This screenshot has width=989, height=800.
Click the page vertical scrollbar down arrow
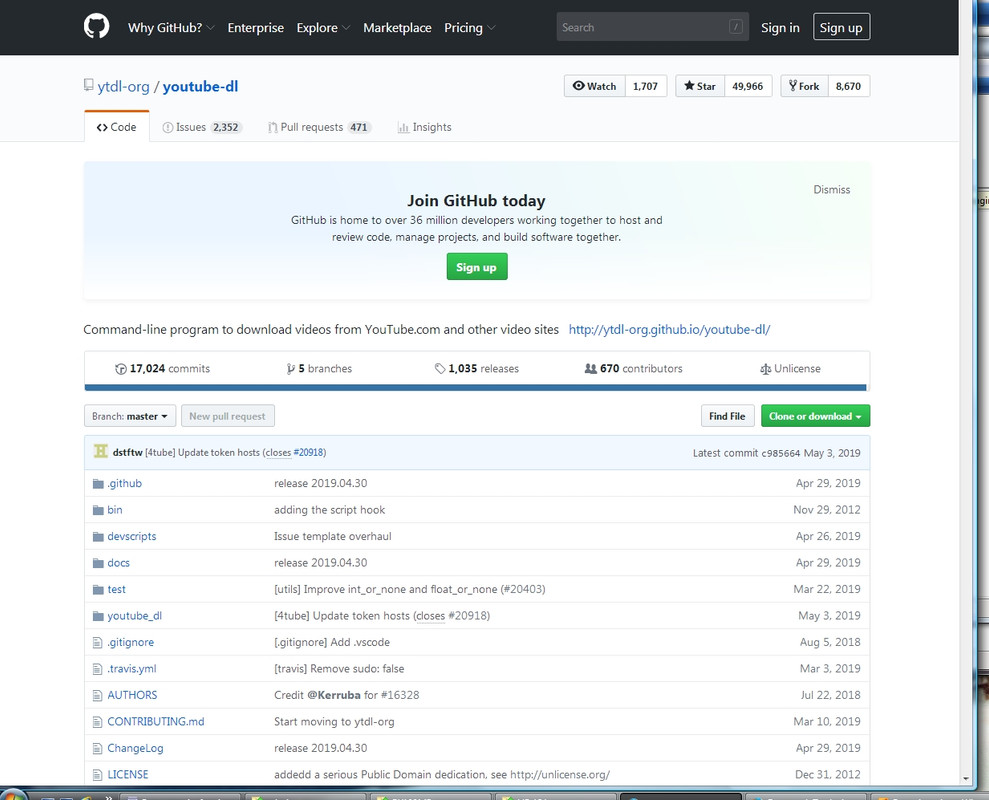(x=966, y=779)
